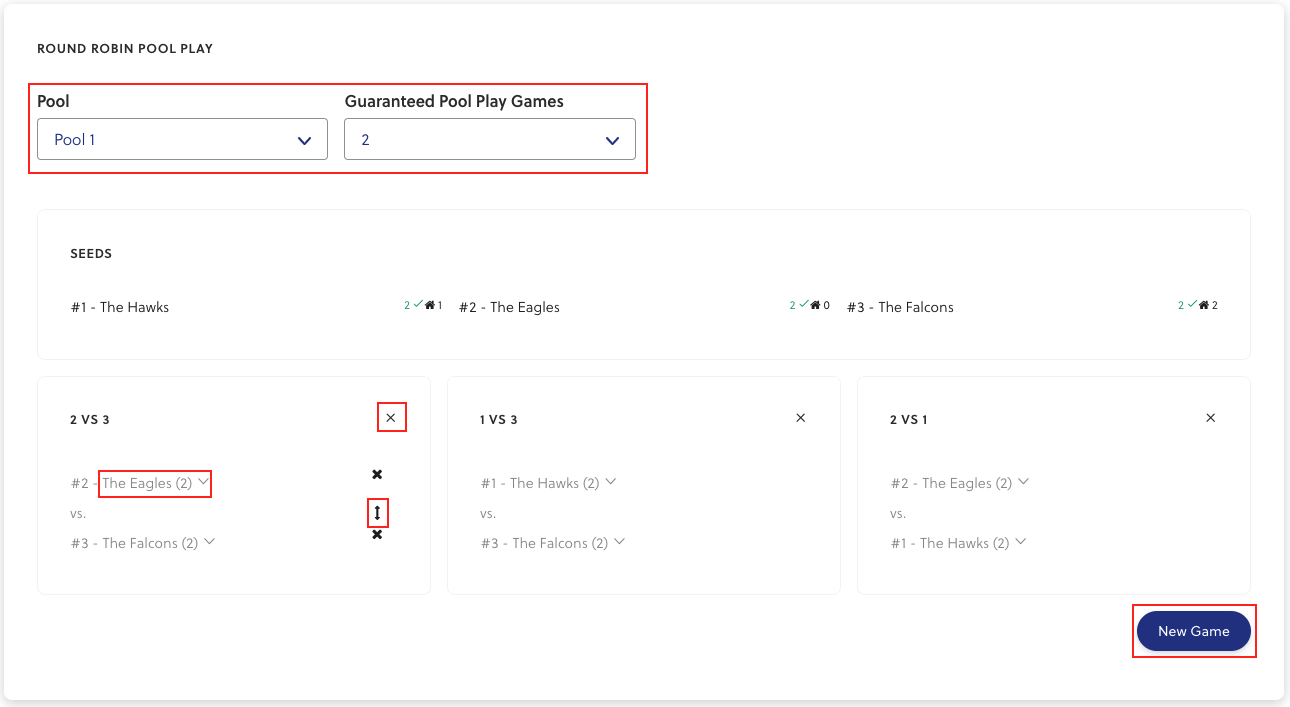Click green checkmark beside The Falcons seed
This screenshot has height=707, width=1290.
1191,305
